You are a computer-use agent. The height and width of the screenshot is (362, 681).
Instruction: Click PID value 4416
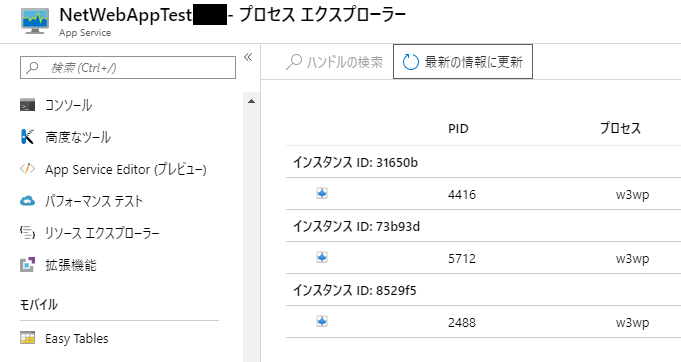[462, 194]
